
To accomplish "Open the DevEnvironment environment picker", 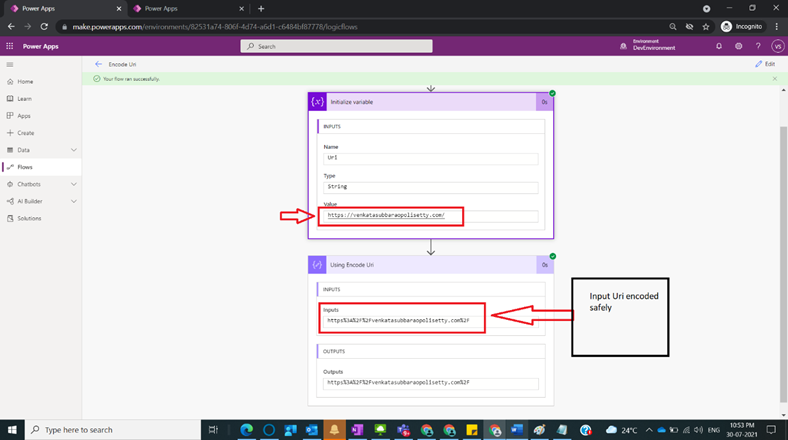I will [648, 45].
